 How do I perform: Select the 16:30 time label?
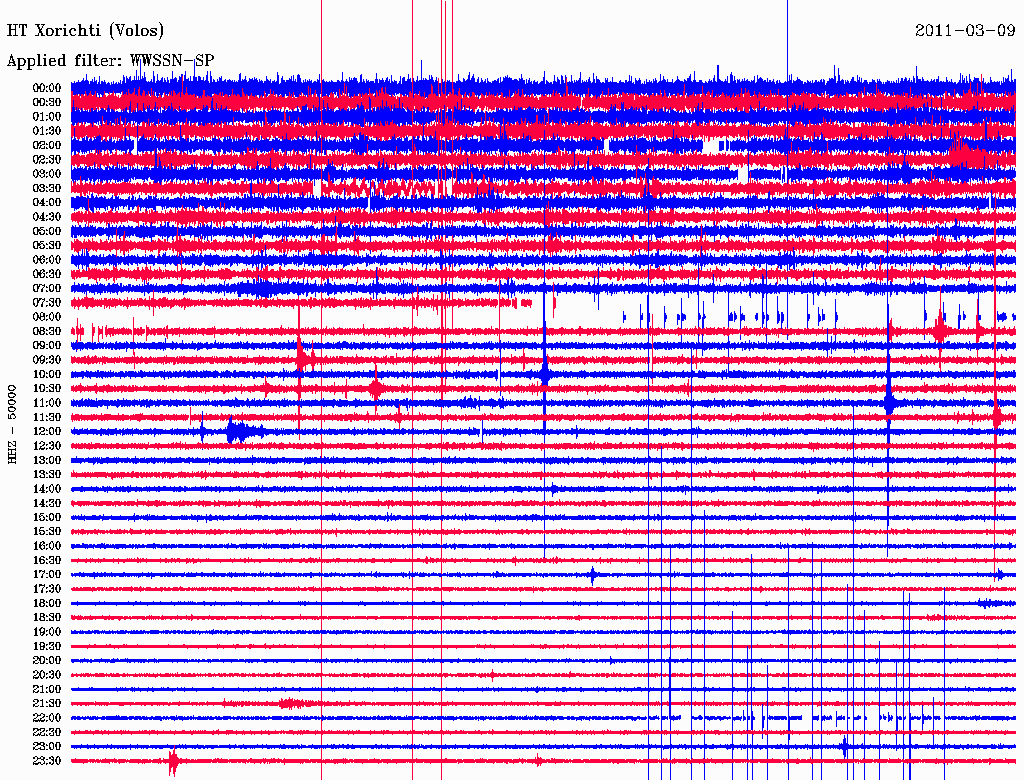click(x=47, y=561)
